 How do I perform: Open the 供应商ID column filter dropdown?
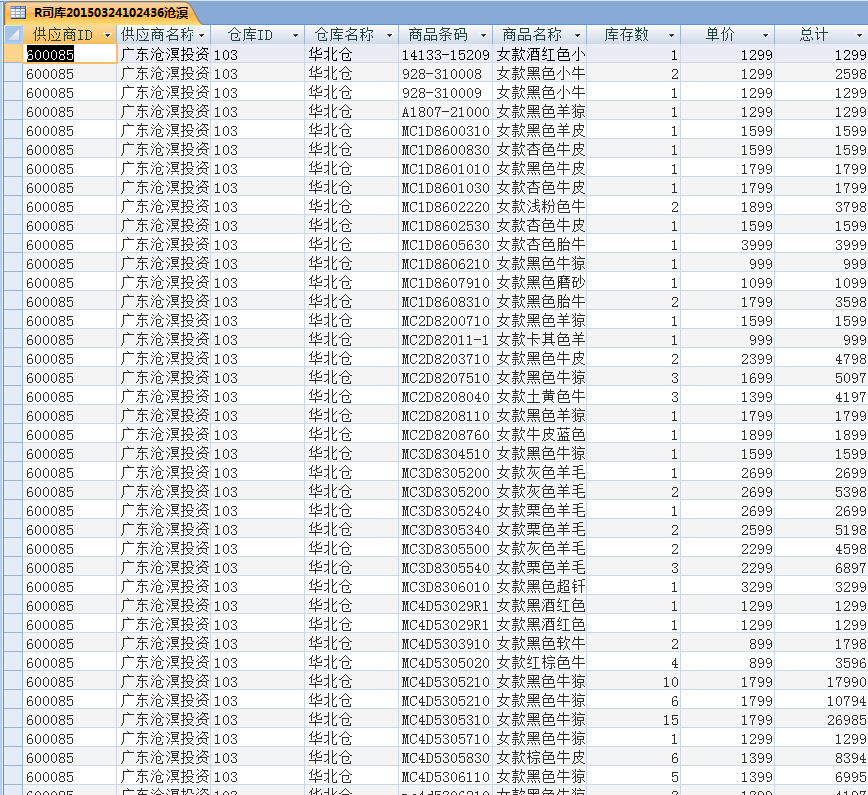coord(107,35)
